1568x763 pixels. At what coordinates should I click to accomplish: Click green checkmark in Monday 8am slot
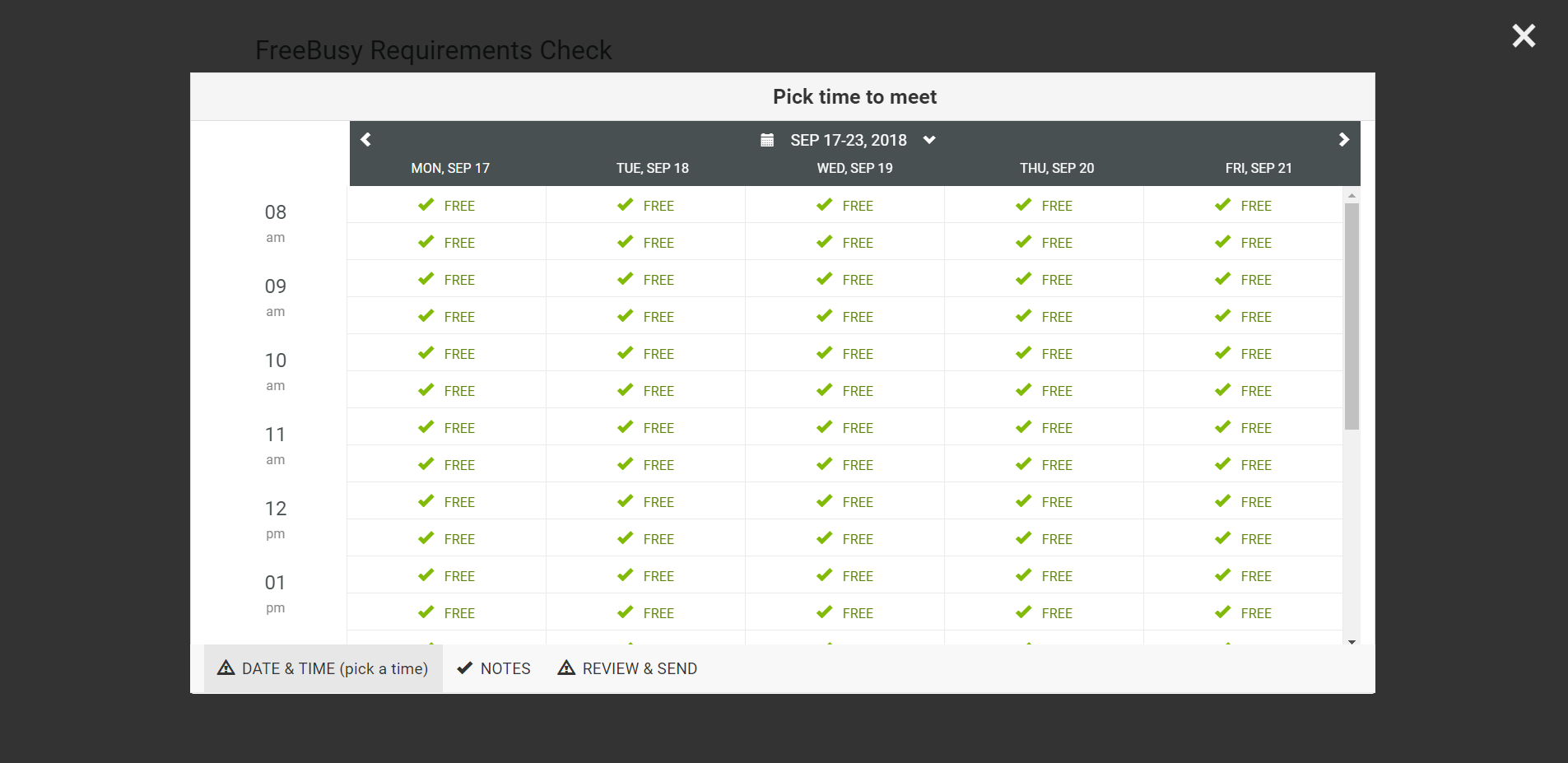426,205
